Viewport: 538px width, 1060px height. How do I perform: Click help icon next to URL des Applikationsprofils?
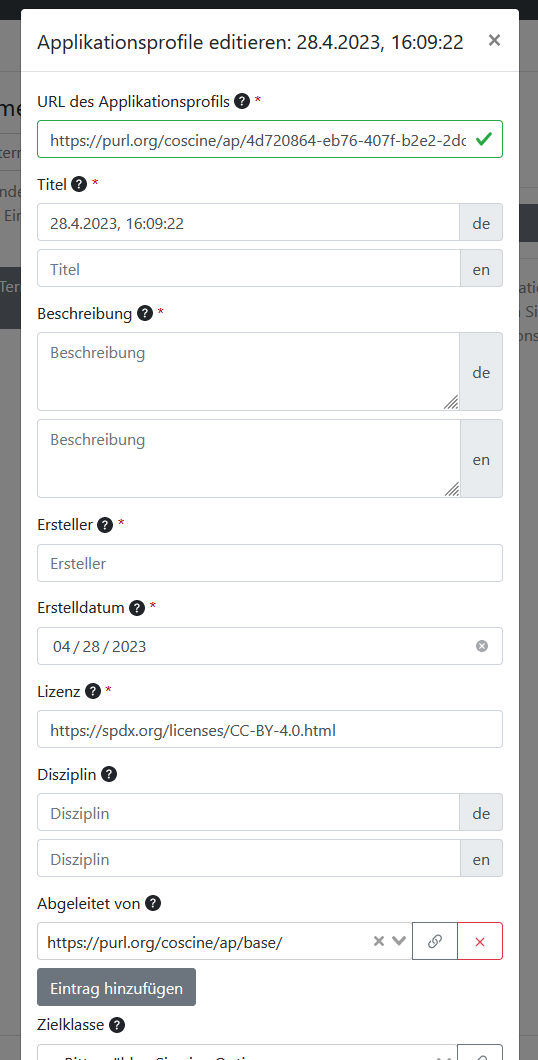[242, 101]
